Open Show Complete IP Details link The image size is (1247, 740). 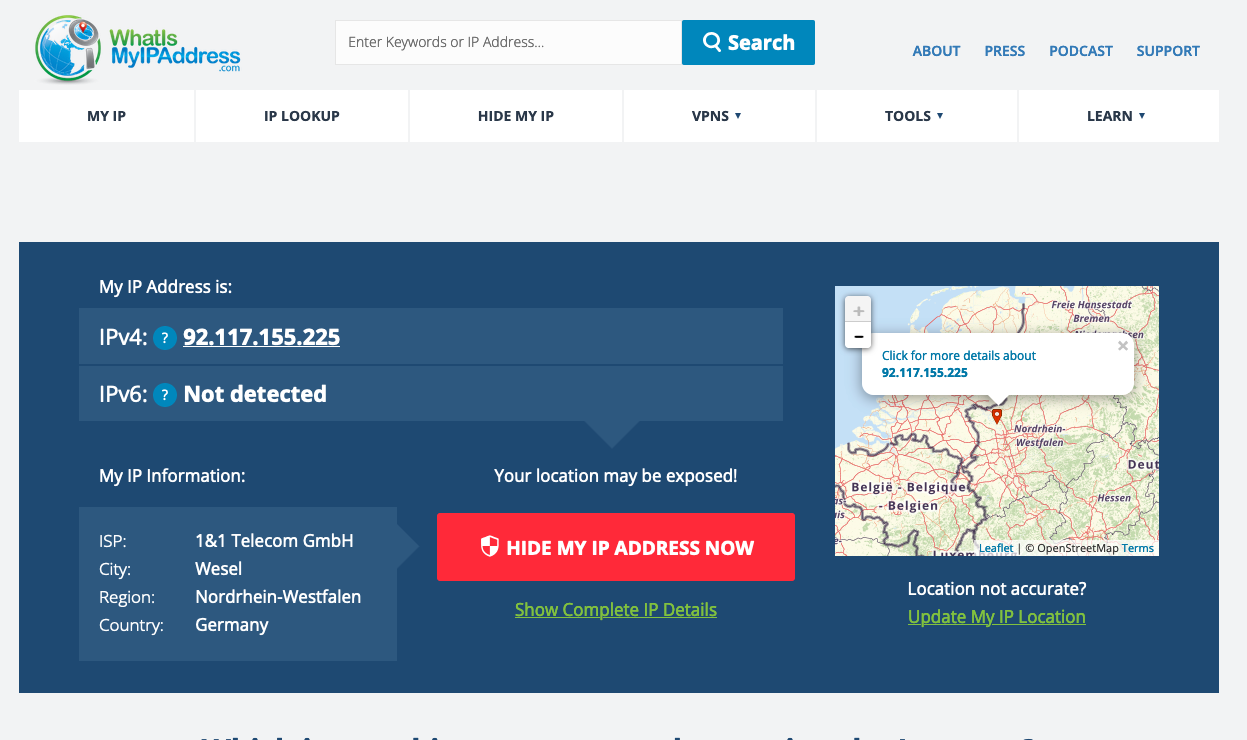click(615, 609)
